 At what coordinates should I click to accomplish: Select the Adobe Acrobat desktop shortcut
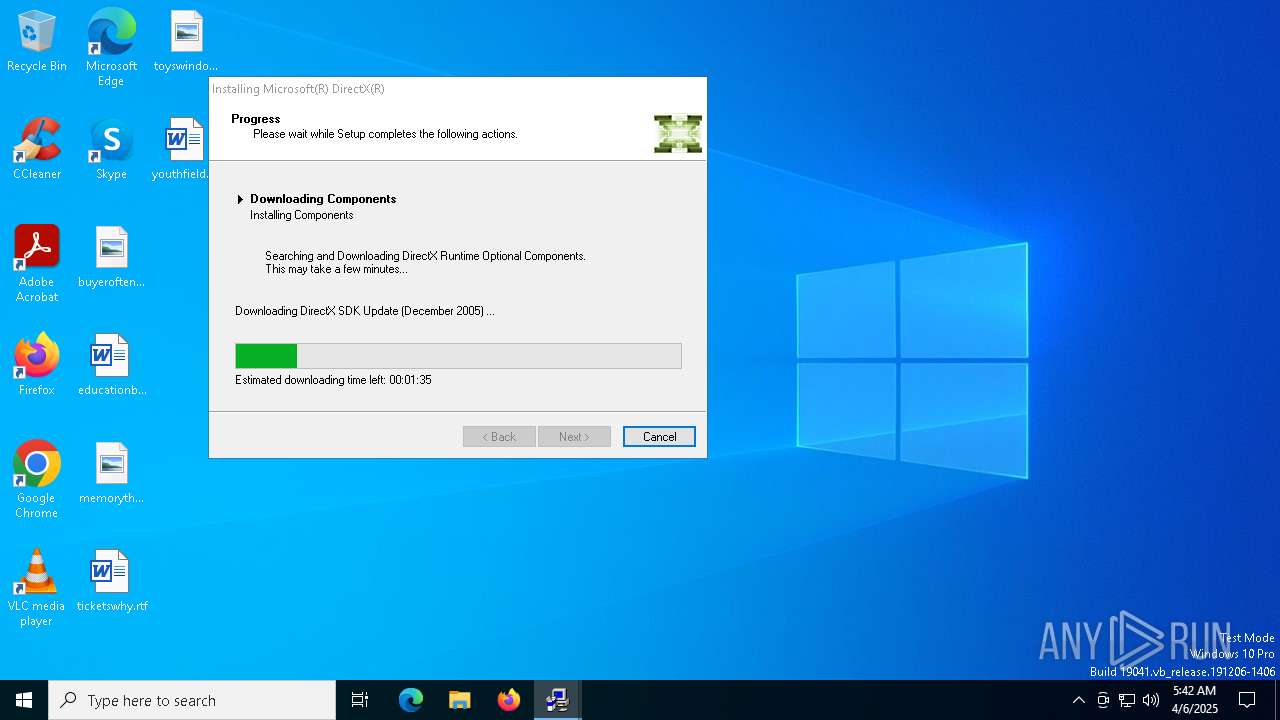(37, 264)
